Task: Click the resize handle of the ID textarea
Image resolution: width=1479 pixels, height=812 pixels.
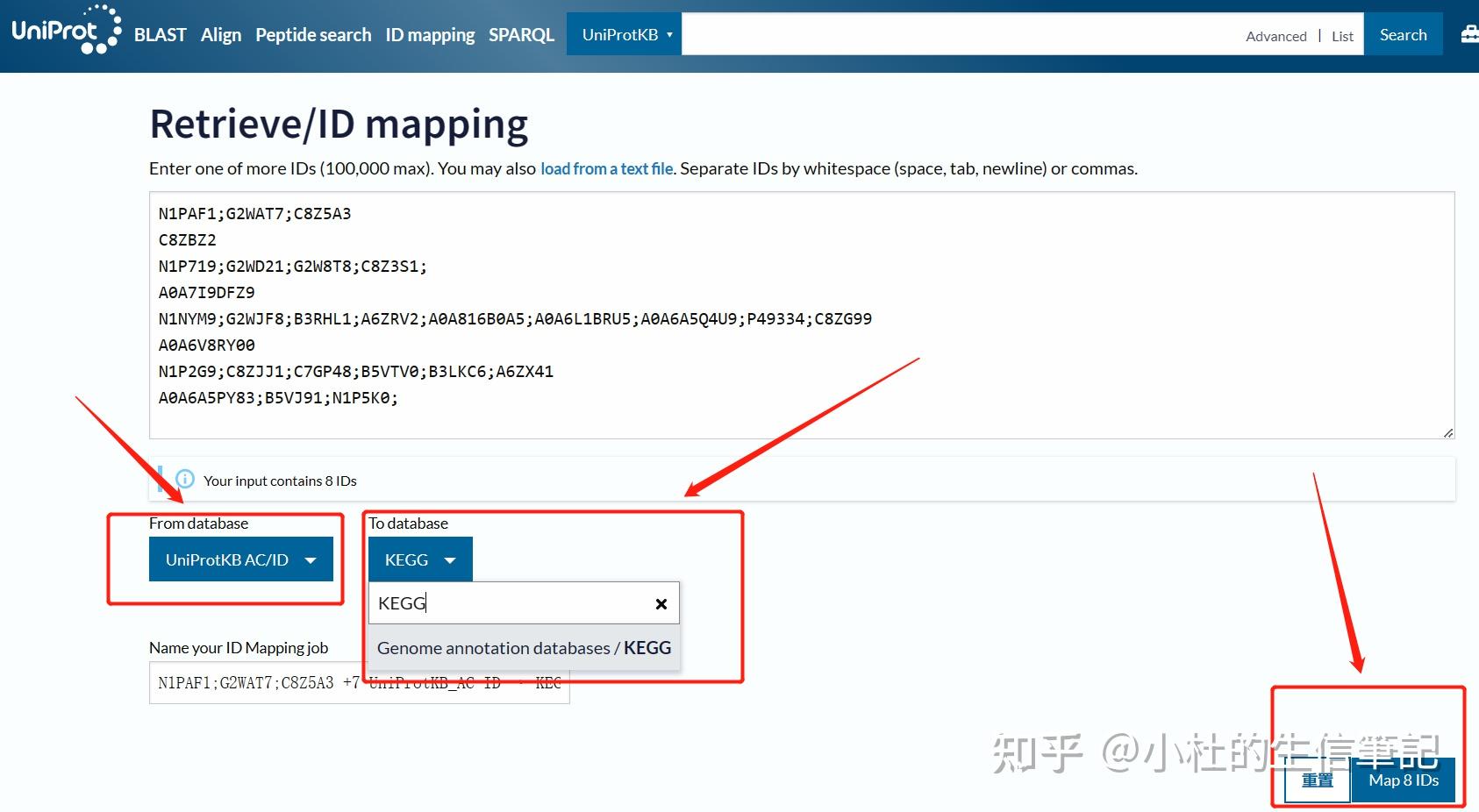Action: [1447, 431]
